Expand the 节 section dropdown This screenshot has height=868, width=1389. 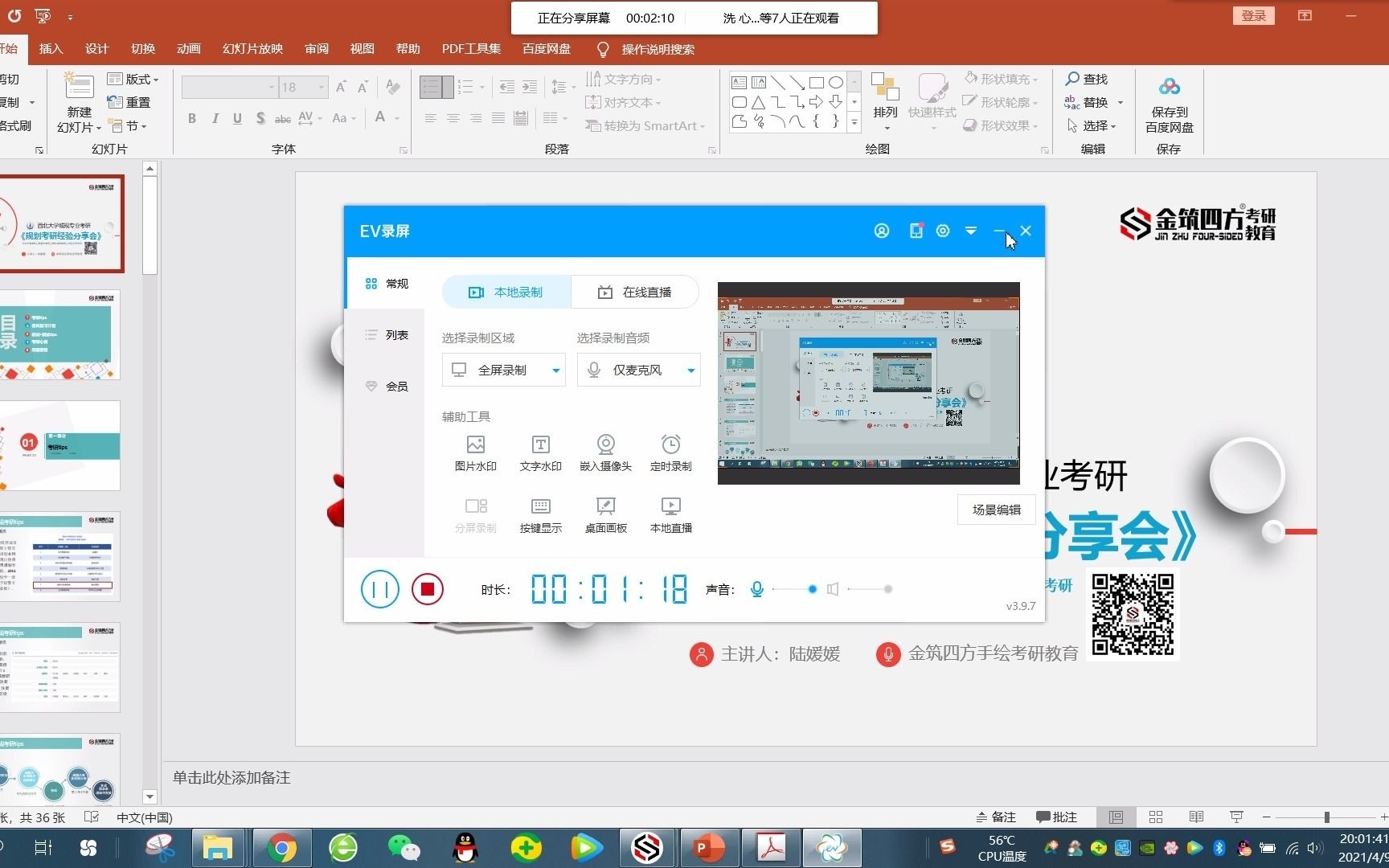[x=129, y=125]
